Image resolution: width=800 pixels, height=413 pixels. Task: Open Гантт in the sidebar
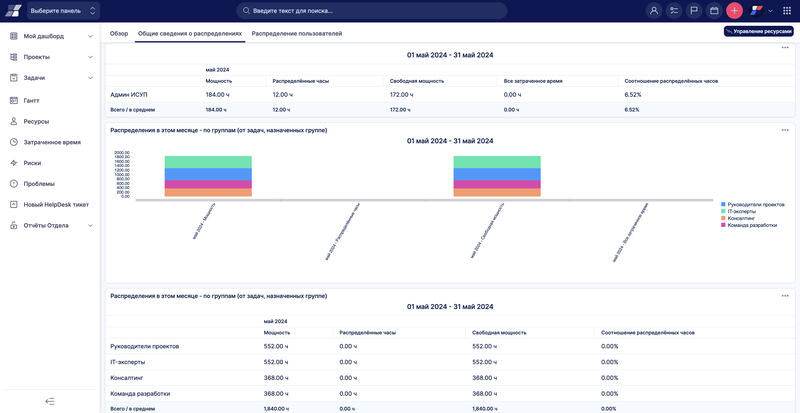point(31,100)
